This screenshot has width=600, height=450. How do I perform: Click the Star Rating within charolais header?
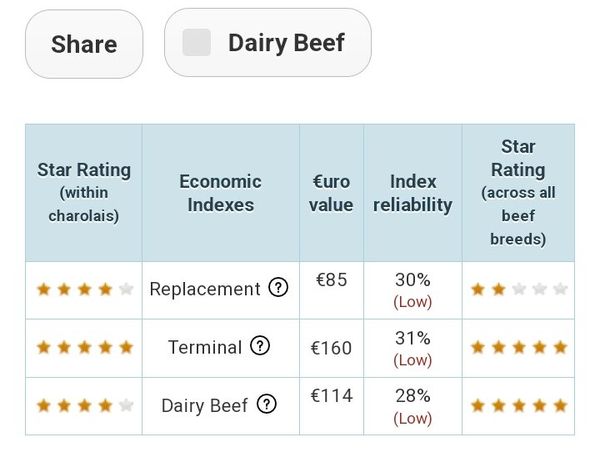click(84, 192)
